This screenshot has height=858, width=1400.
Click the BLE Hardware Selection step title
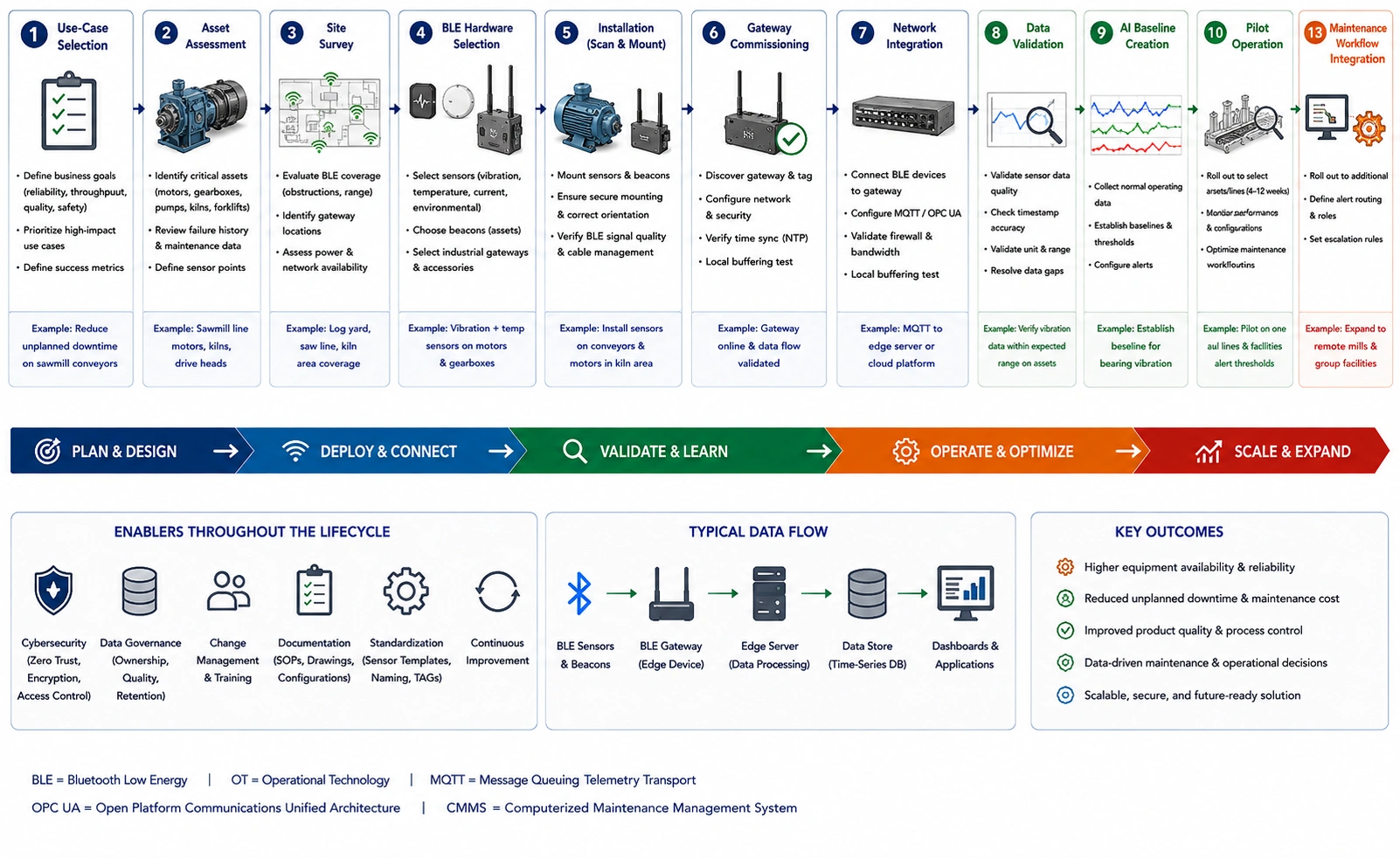click(x=477, y=36)
